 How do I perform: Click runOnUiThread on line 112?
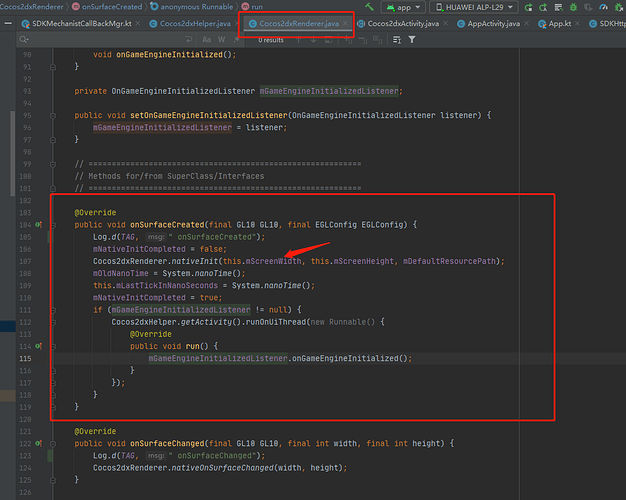click(x=275, y=322)
